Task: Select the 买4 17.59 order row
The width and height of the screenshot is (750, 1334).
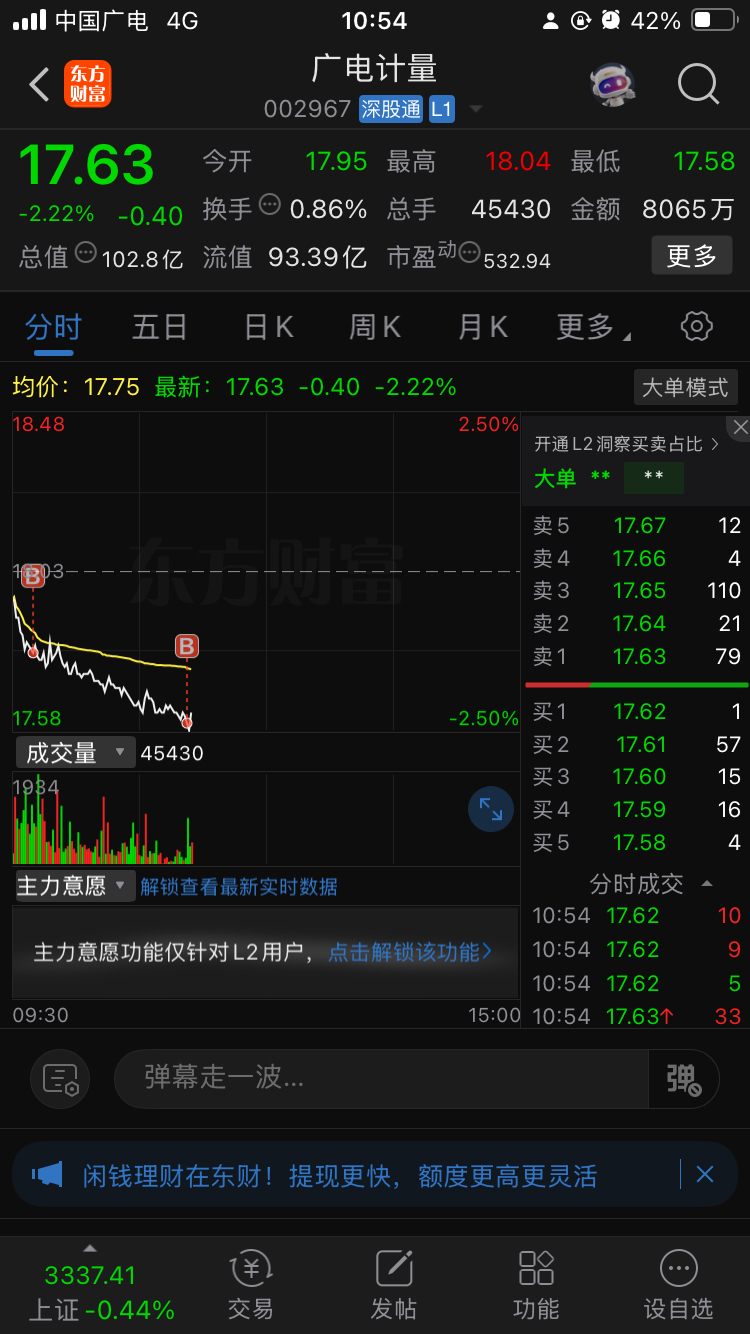Action: 636,810
